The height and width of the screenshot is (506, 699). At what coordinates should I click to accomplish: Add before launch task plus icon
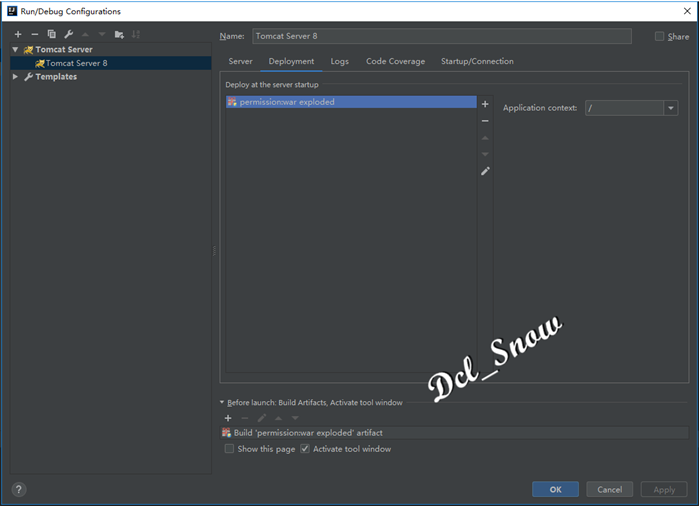click(228, 418)
